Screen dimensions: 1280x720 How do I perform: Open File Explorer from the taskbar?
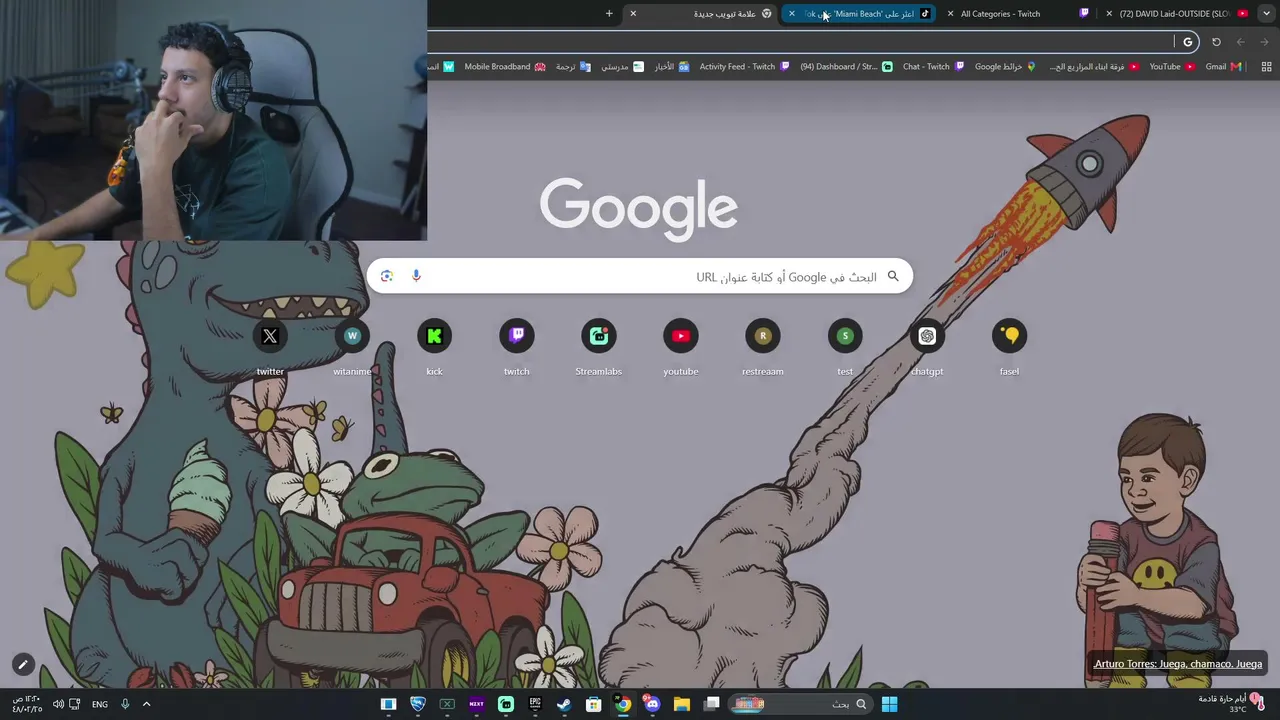(681, 704)
